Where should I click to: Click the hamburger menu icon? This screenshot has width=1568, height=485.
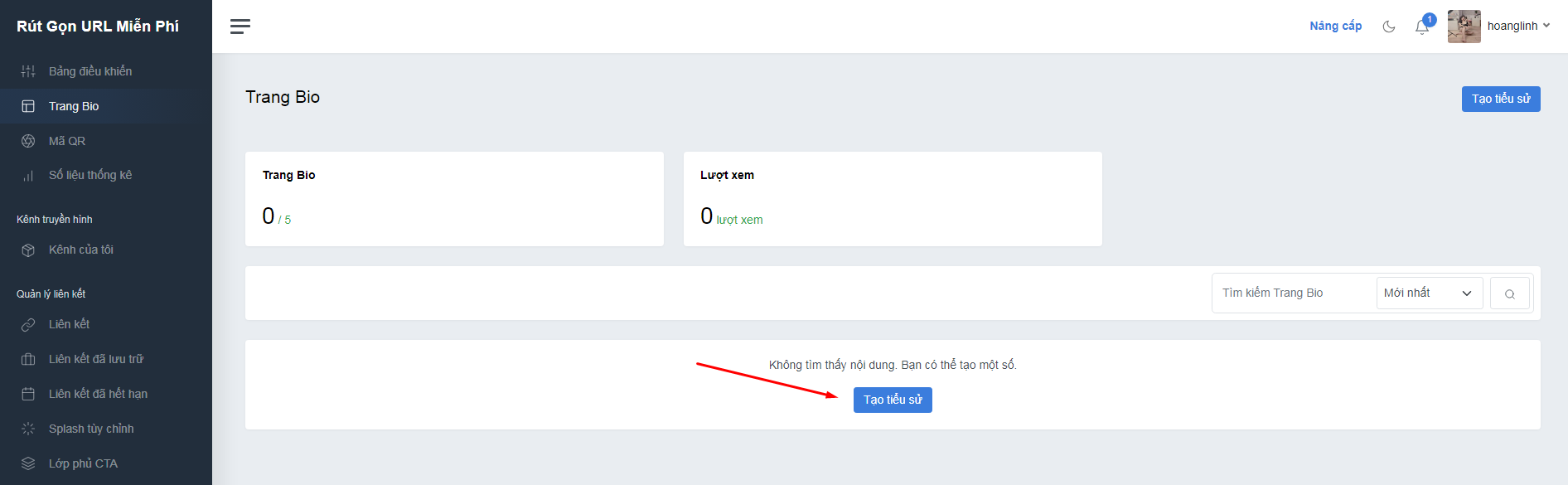240,27
